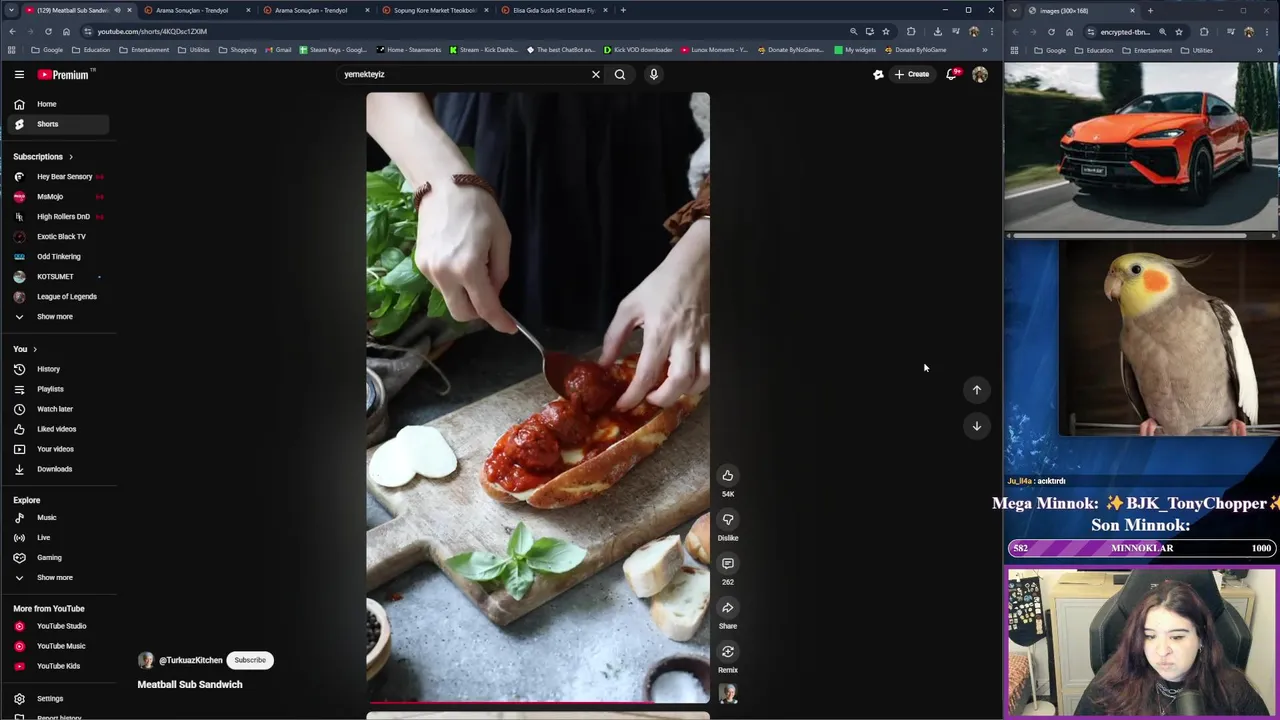Show more bookmarks in YouTube window
The height and width of the screenshot is (720, 1280).
(x=985, y=50)
